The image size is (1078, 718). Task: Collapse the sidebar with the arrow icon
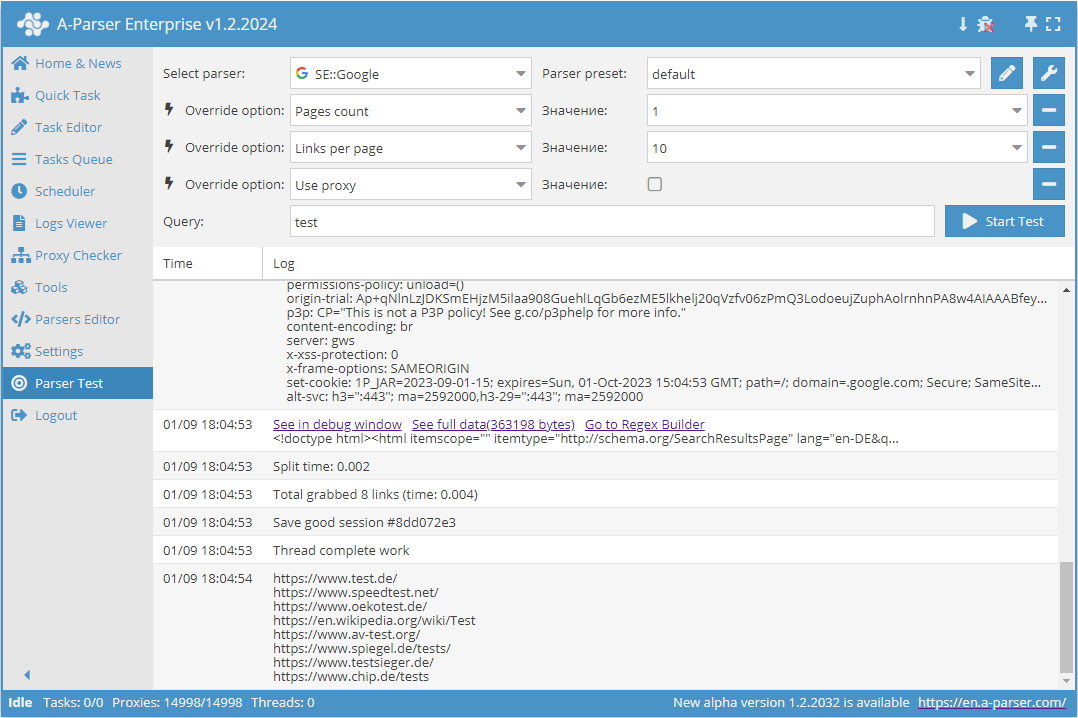pyautogui.click(x=27, y=675)
